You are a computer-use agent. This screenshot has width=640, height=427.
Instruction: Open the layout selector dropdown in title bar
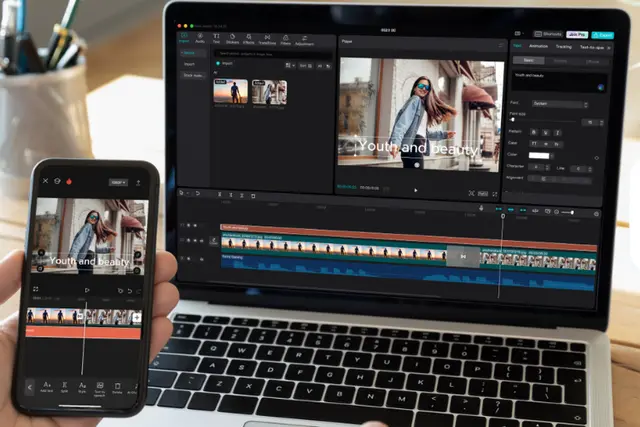[519, 33]
